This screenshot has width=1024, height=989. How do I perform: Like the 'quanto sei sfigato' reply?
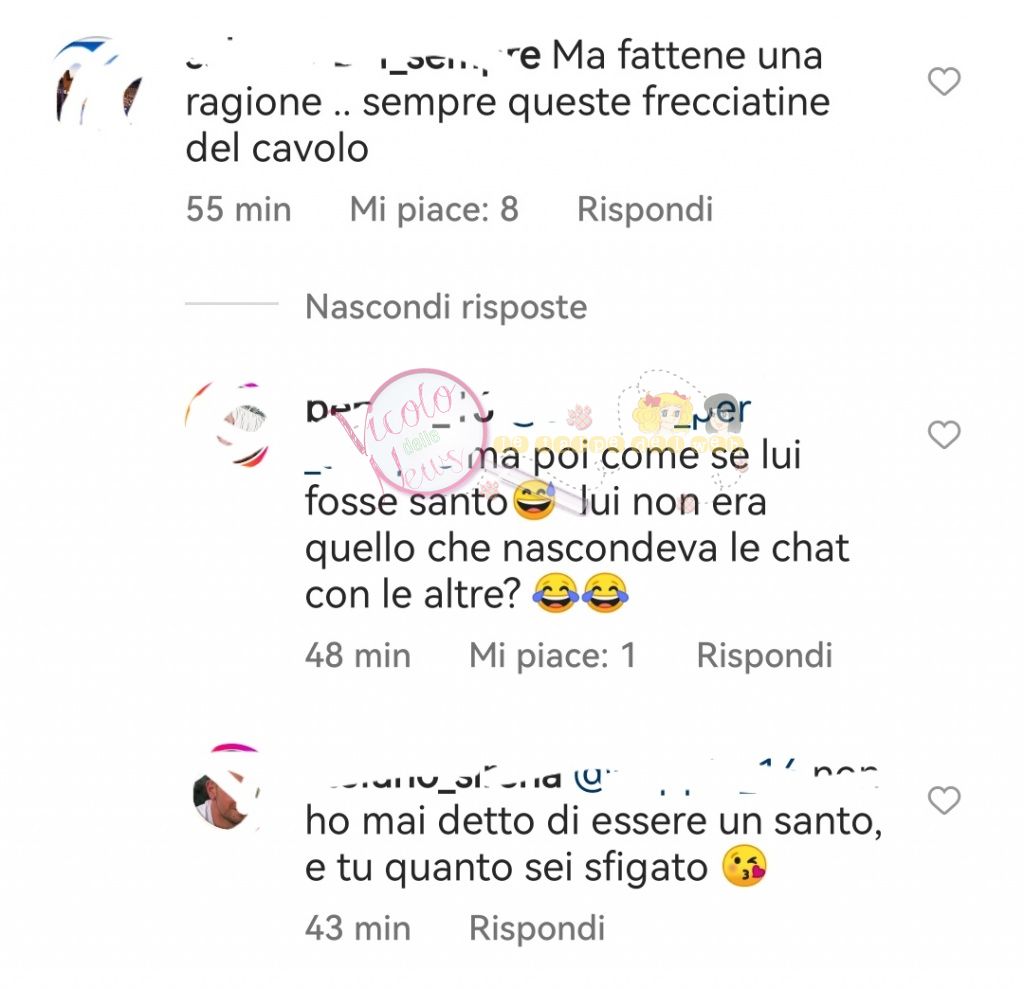[x=944, y=800]
